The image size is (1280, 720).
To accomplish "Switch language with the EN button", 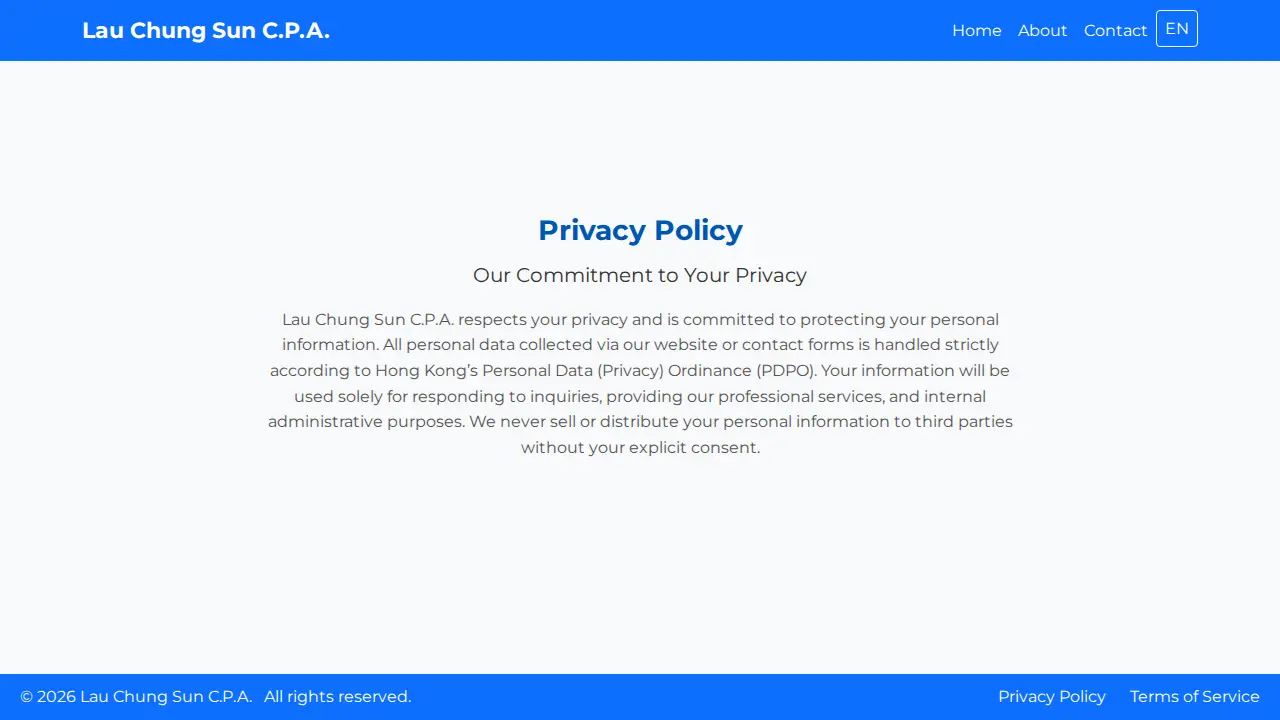I will [1177, 28].
